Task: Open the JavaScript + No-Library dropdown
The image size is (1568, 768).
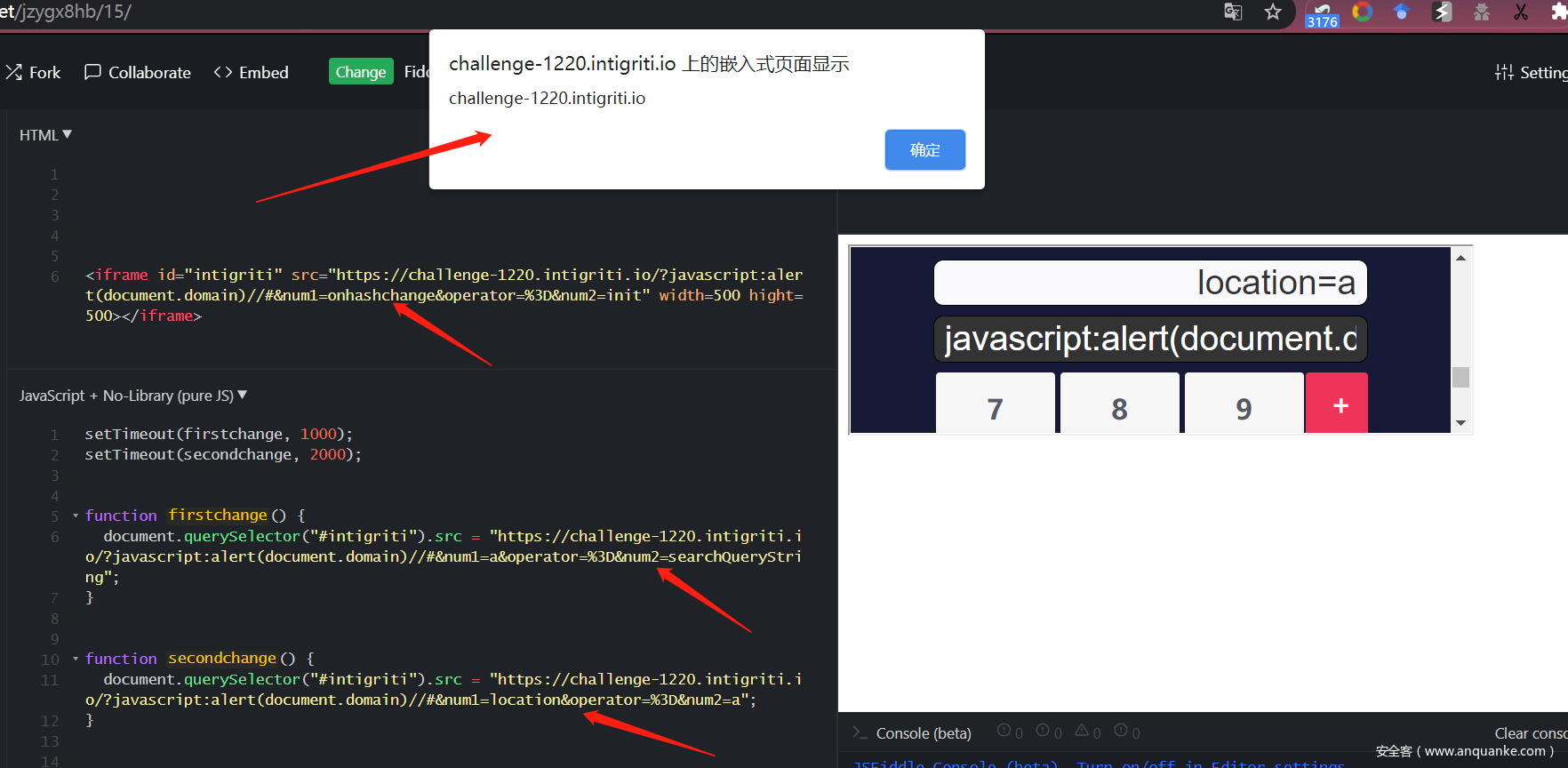Action: [x=133, y=396]
